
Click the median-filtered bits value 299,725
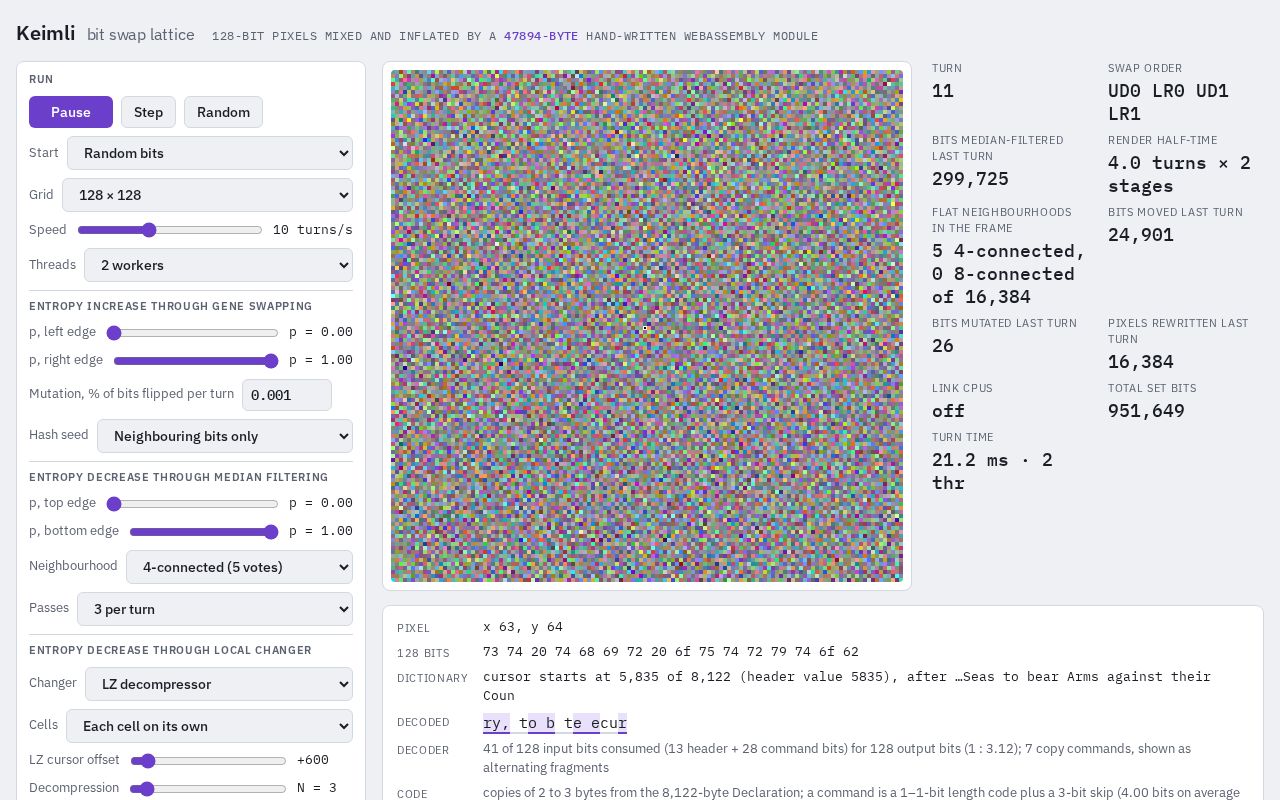pos(970,179)
